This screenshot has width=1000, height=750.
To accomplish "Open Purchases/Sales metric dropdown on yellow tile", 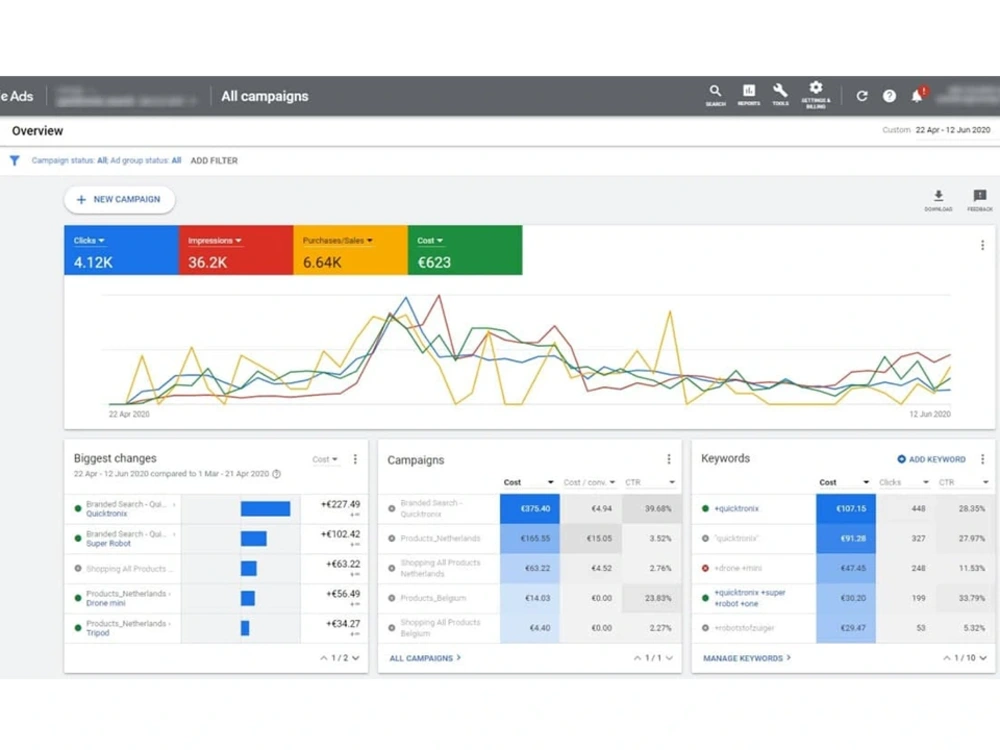I will 337,240.
